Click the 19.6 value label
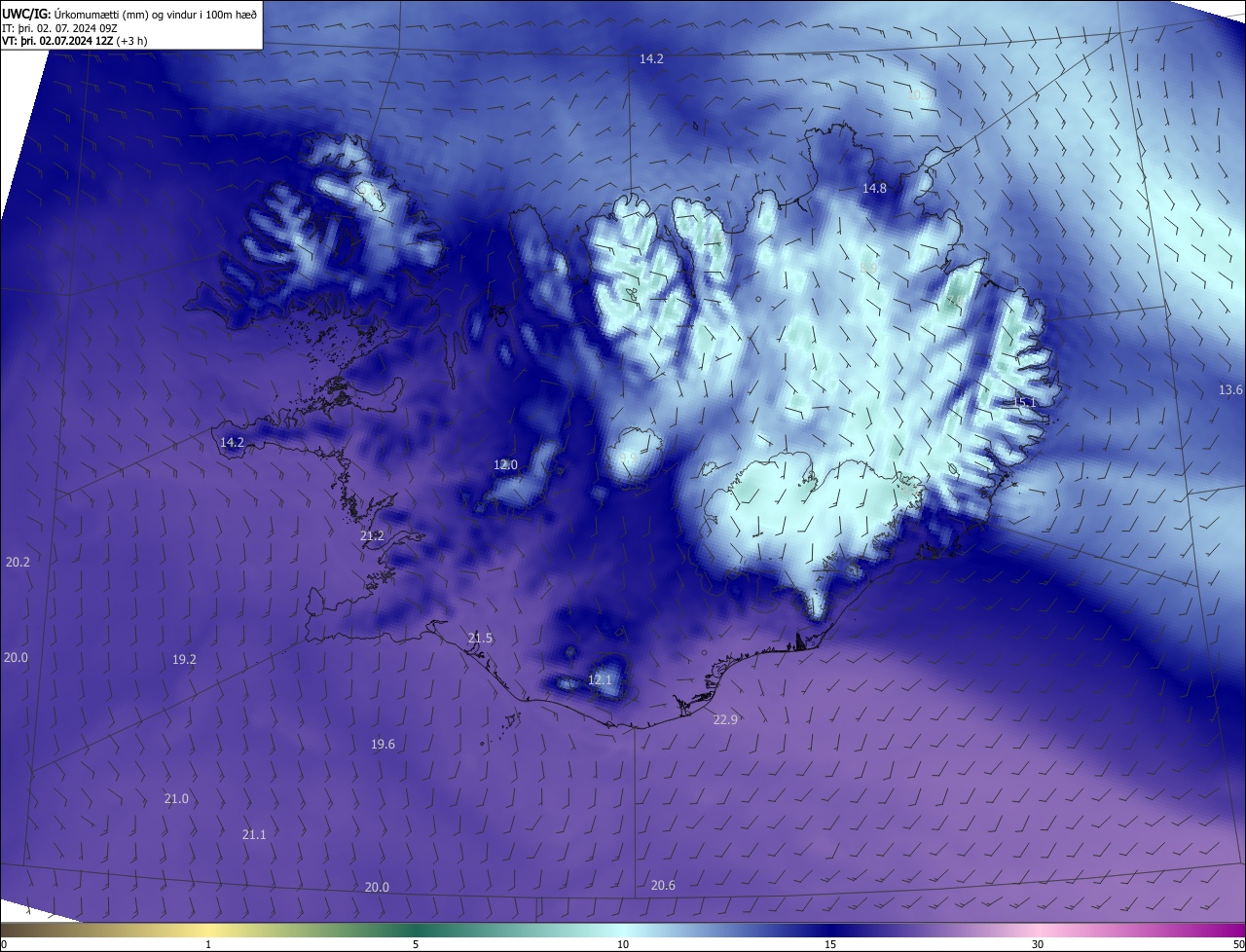The image size is (1246, 952). pos(383,745)
